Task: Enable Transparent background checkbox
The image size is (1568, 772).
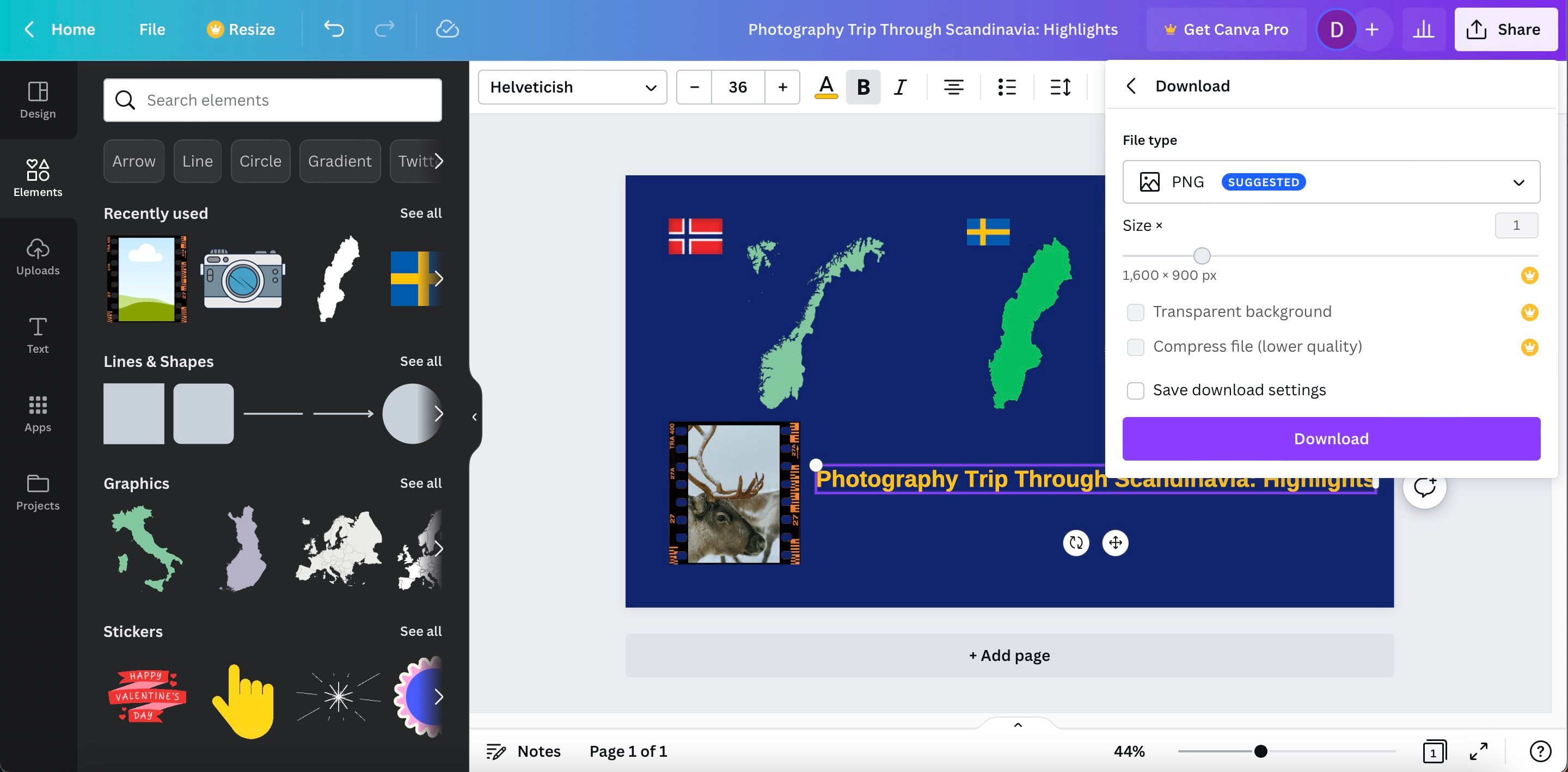Action: pos(1135,313)
